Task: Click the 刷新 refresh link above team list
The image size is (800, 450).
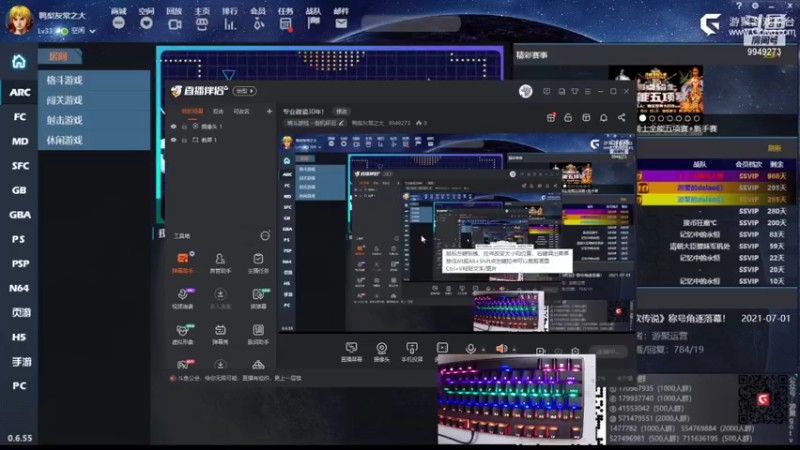Action: click(774, 148)
